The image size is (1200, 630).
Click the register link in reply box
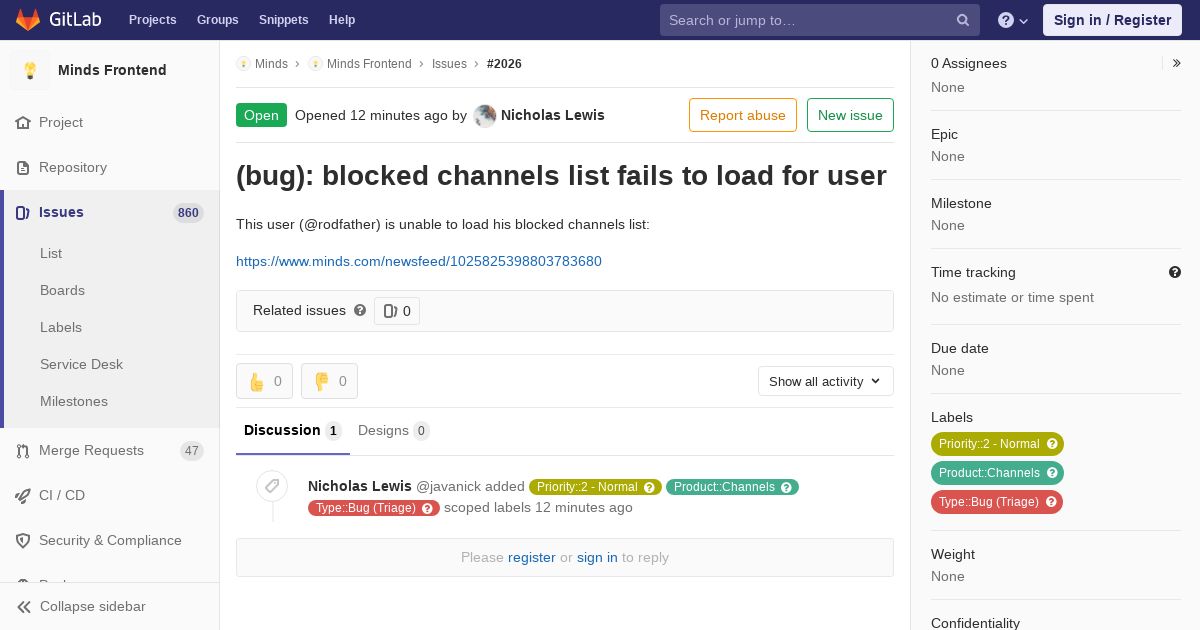tap(532, 558)
